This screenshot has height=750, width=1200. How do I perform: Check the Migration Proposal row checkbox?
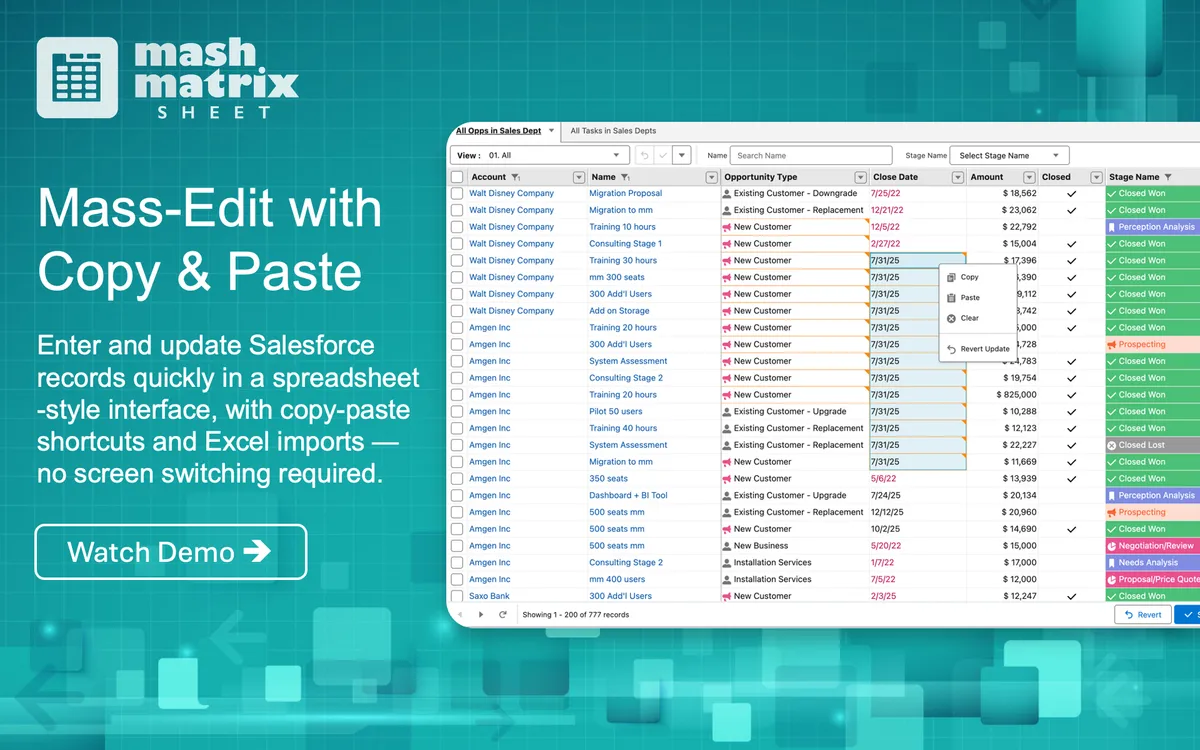(457, 193)
